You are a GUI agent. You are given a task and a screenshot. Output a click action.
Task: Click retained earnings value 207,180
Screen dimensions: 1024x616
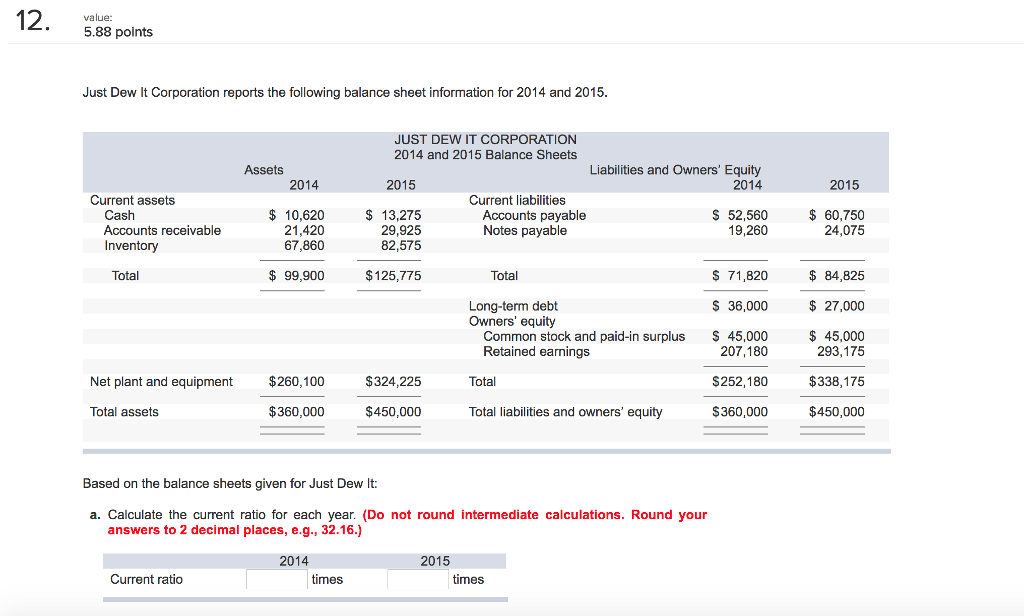click(744, 351)
